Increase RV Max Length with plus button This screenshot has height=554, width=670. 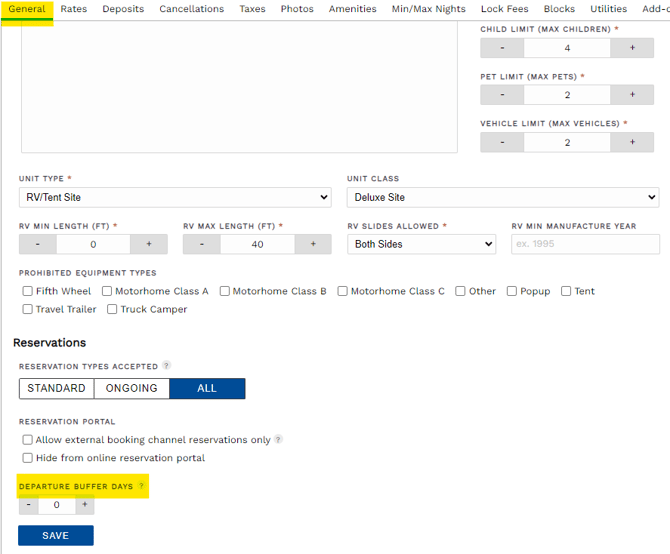point(313,244)
